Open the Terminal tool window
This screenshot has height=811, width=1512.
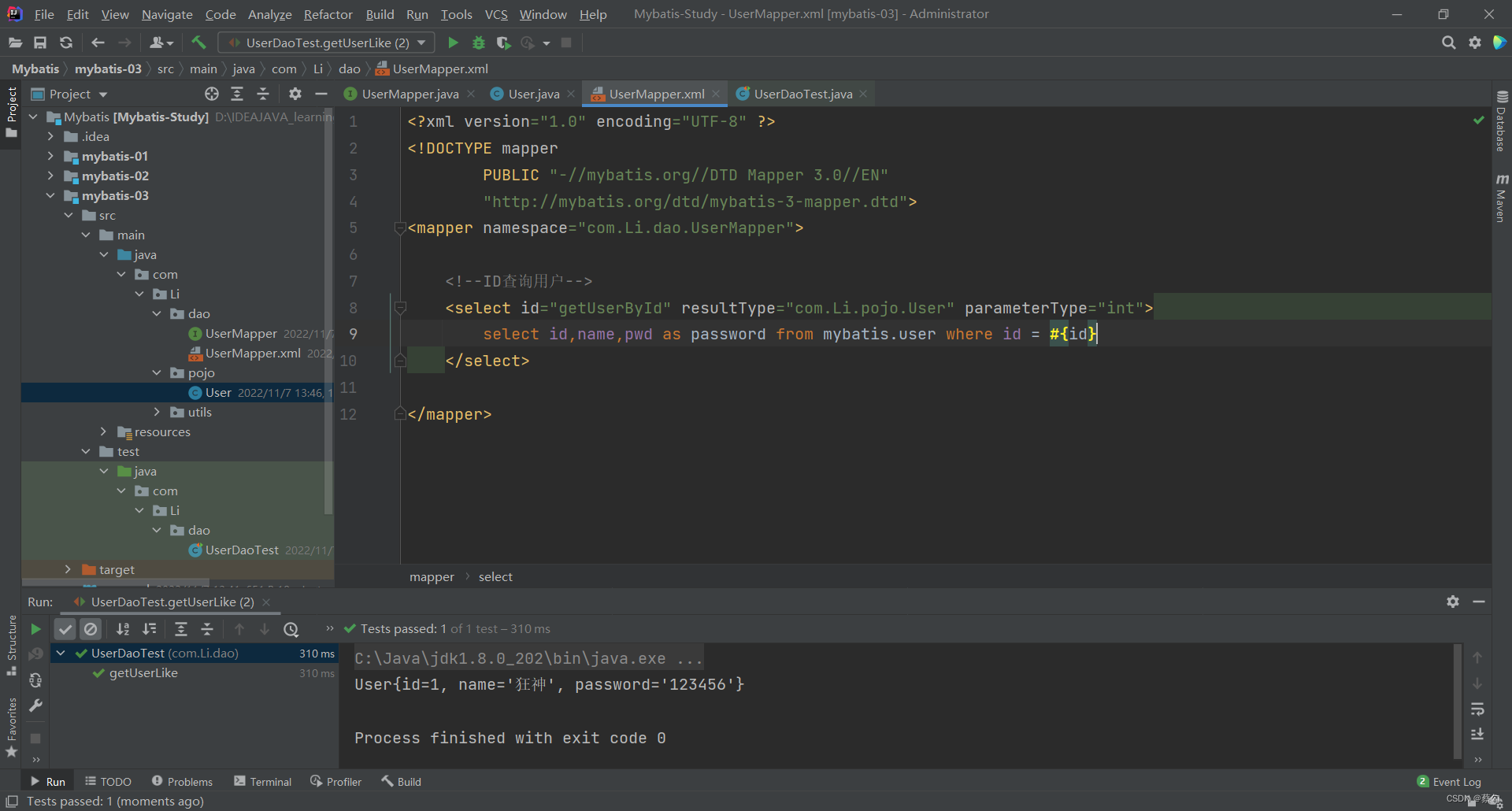point(263,782)
